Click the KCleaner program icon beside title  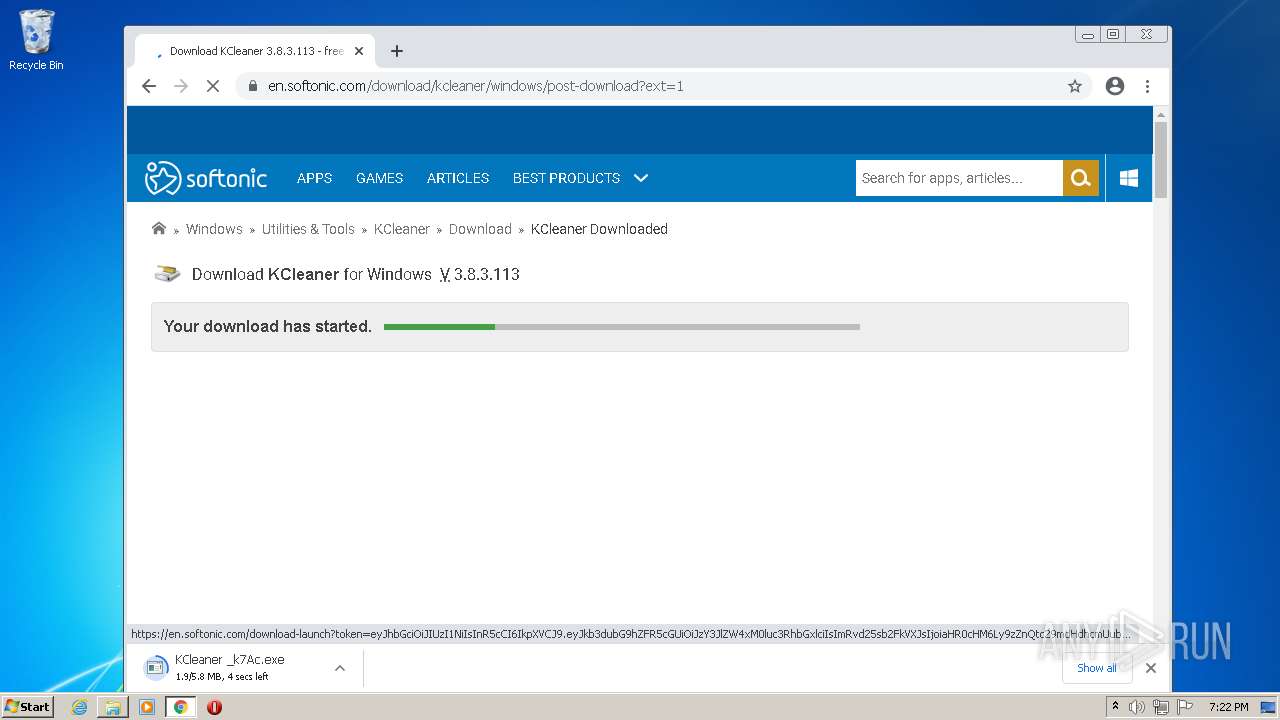(x=167, y=274)
